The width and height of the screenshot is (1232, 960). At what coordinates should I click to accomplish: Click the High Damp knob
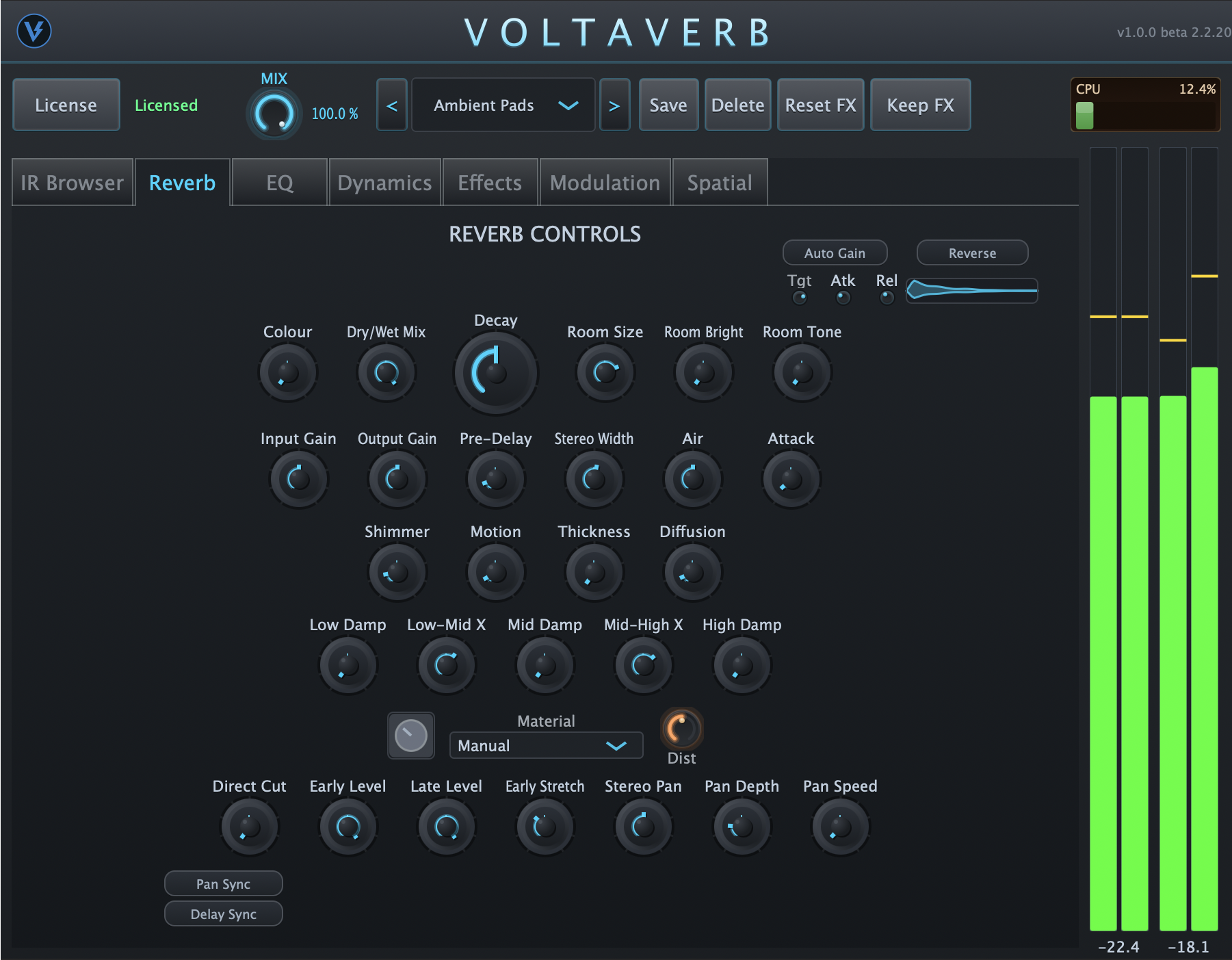pyautogui.click(x=742, y=665)
